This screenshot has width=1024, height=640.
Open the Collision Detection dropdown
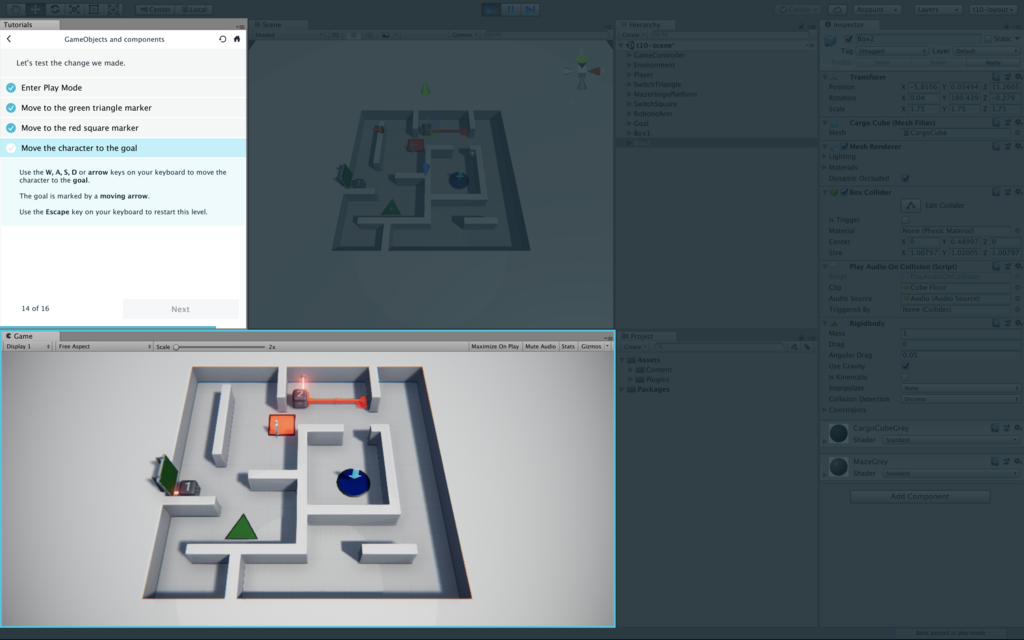(961, 399)
